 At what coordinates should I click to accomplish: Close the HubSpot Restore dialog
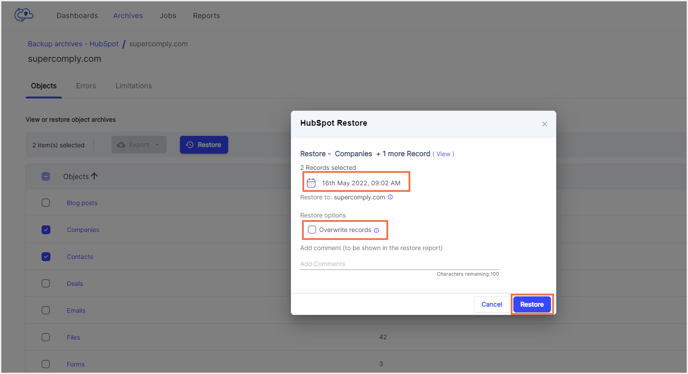click(544, 124)
